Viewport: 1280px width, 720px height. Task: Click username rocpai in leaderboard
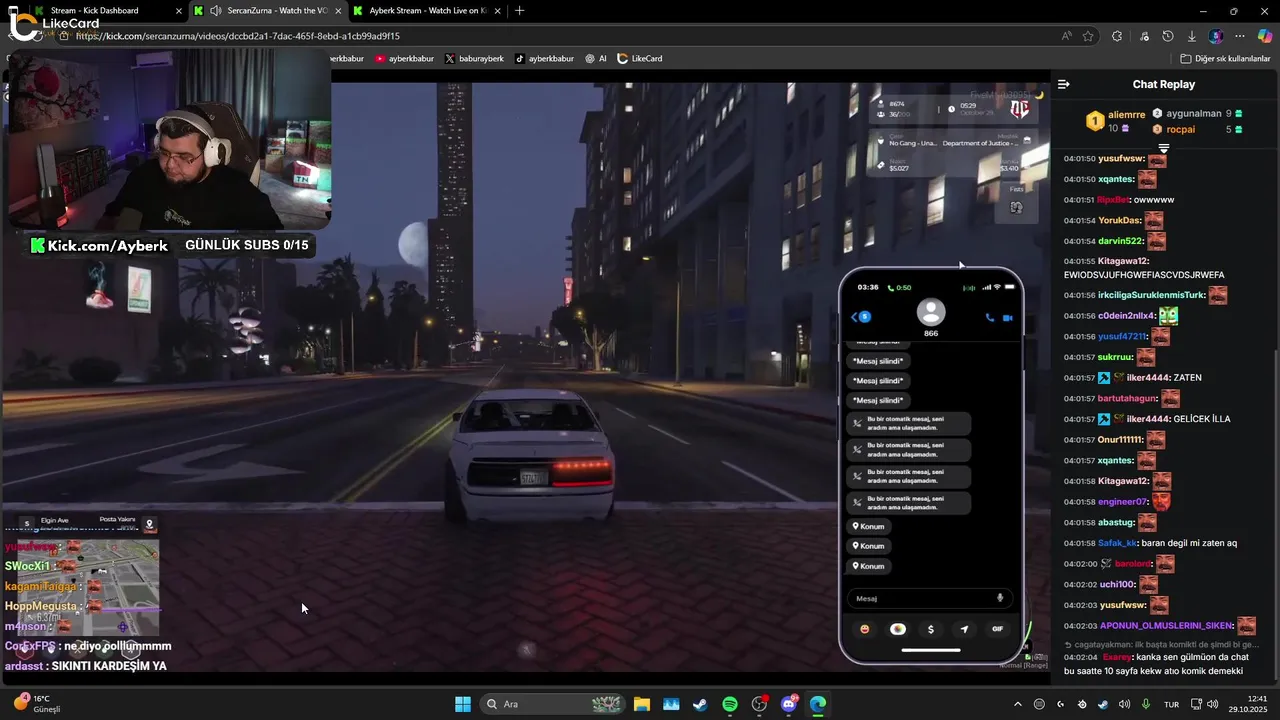coord(1181,129)
